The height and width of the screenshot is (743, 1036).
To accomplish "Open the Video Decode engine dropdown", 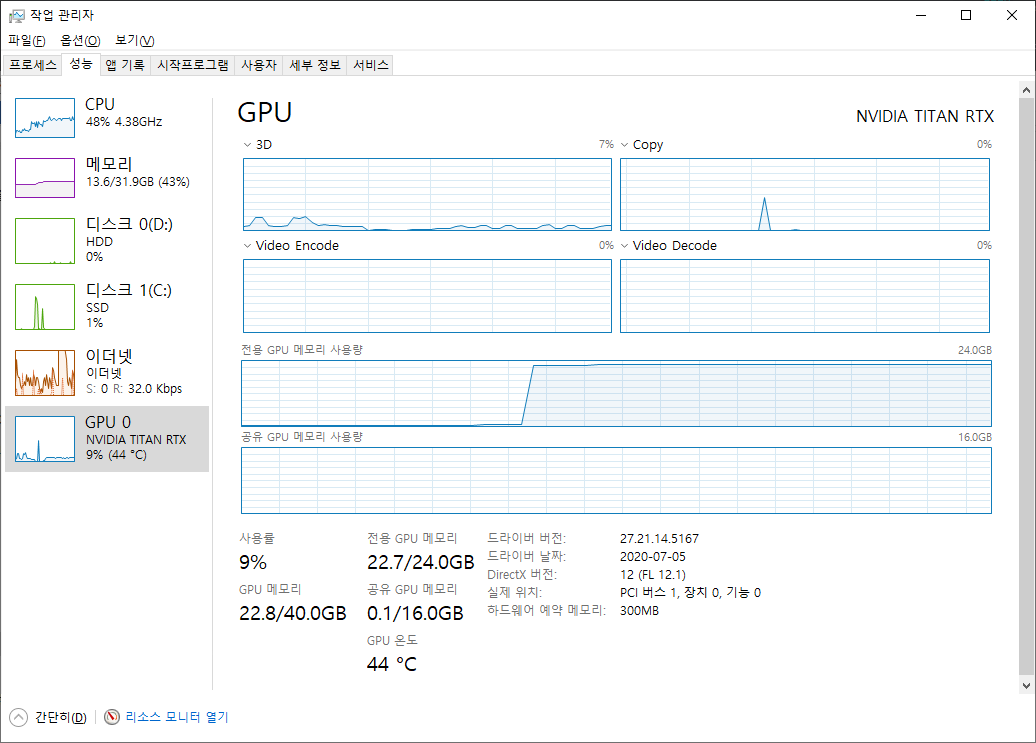I will click(624, 246).
